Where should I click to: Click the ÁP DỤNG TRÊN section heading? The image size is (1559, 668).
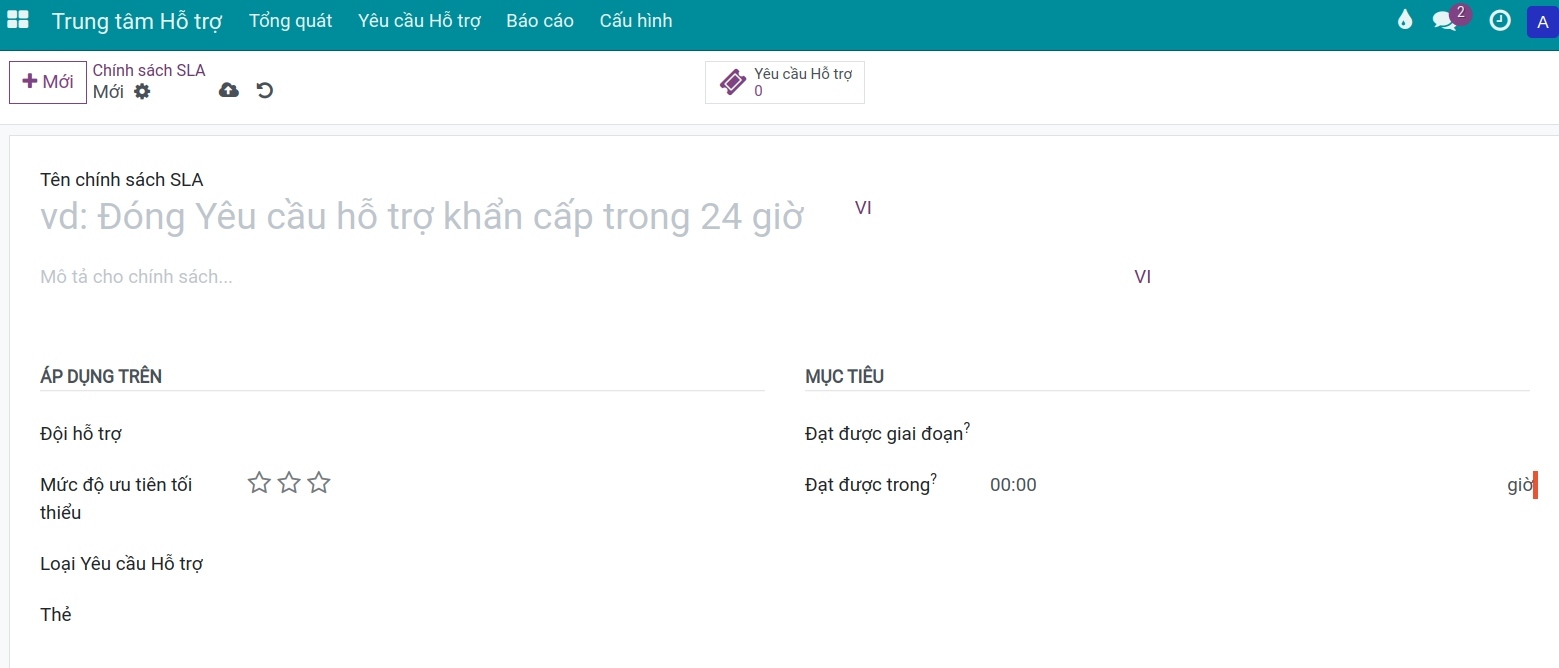(x=101, y=376)
